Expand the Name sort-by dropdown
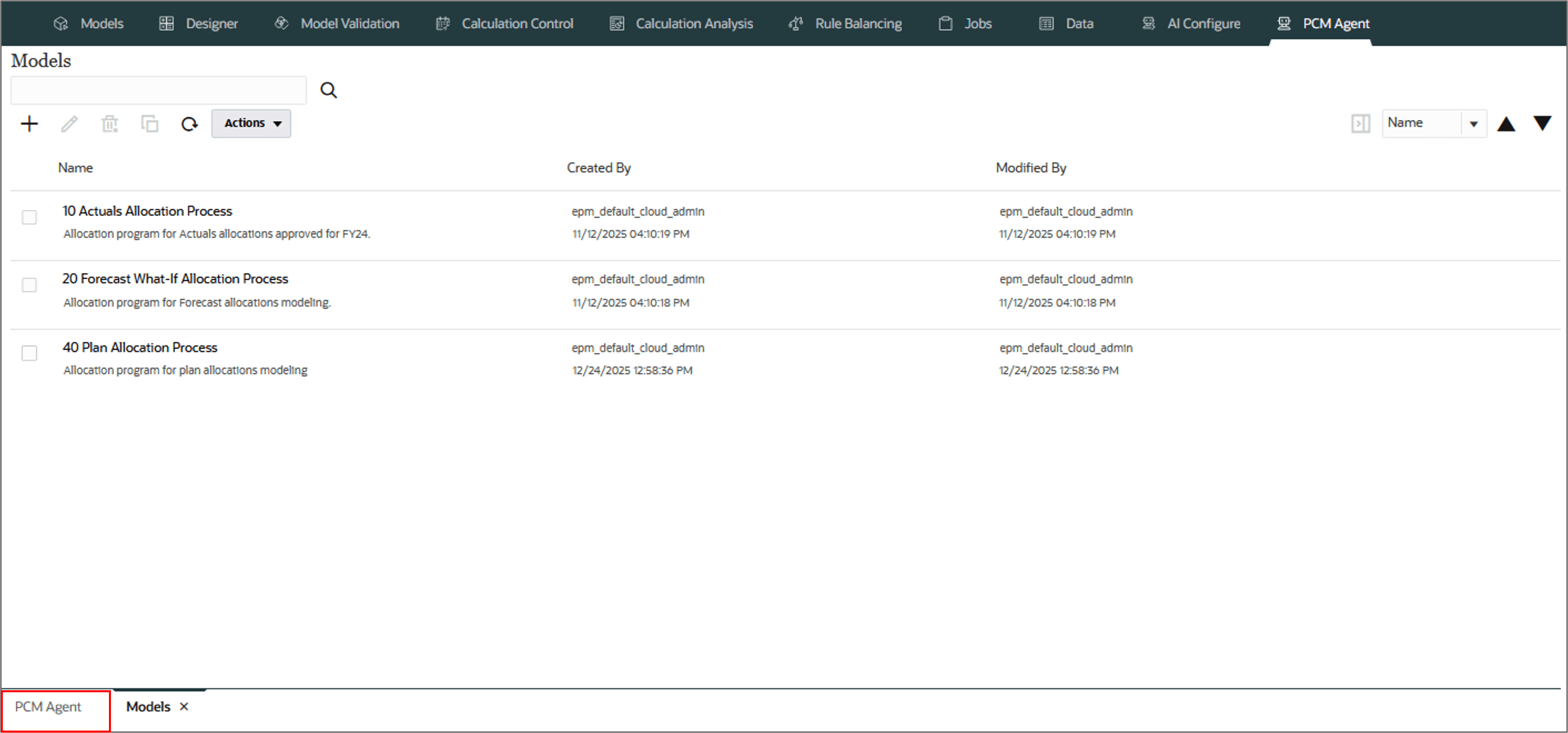The height and width of the screenshot is (733, 1568). (x=1473, y=123)
